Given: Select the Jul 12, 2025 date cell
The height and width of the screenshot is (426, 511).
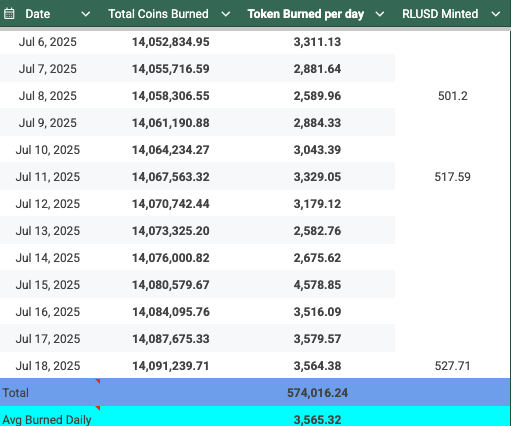Looking at the screenshot, I should coord(48,204).
